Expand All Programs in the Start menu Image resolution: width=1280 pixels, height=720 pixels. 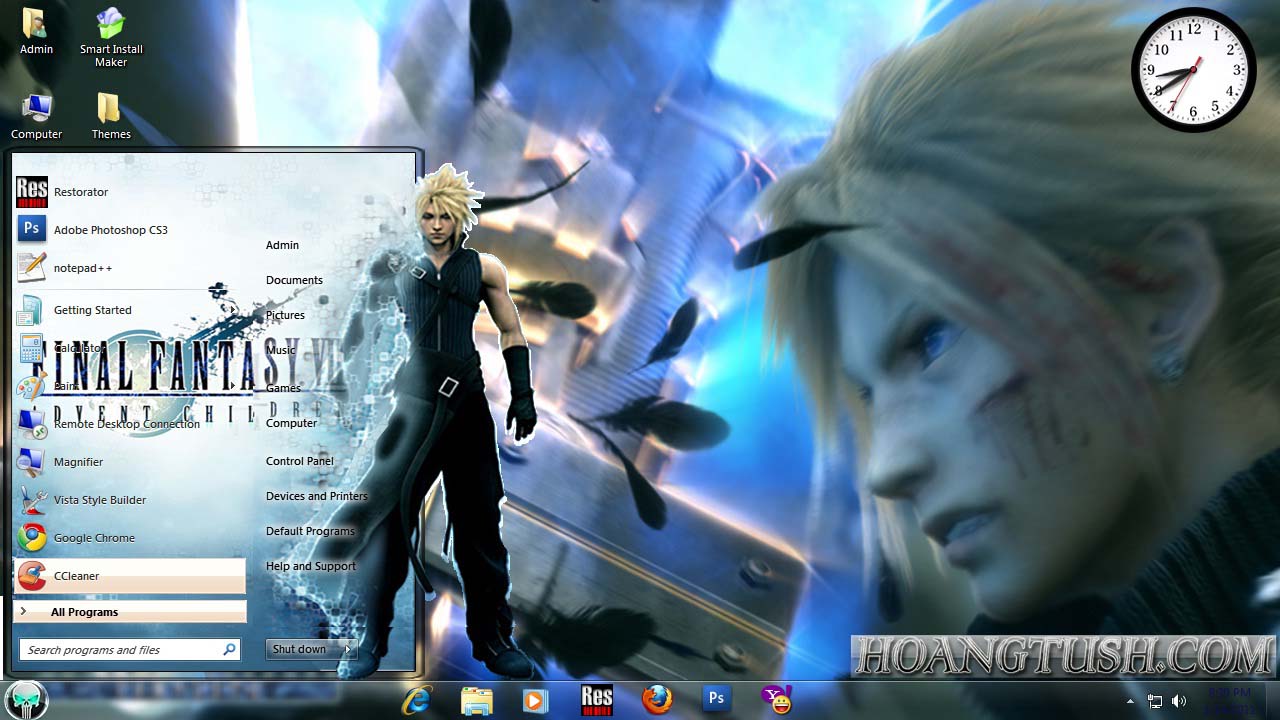pos(82,611)
